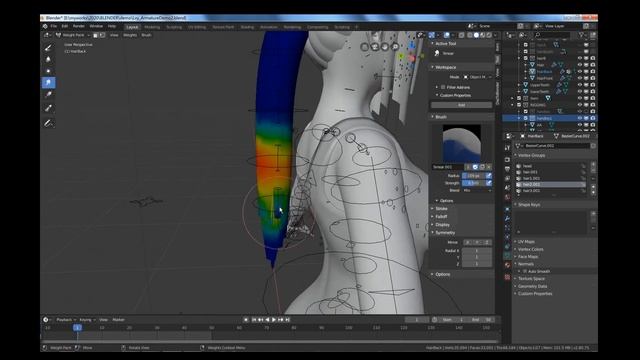The width and height of the screenshot is (640, 360).
Task: Adjust the brush Strength slider
Action: (473, 183)
